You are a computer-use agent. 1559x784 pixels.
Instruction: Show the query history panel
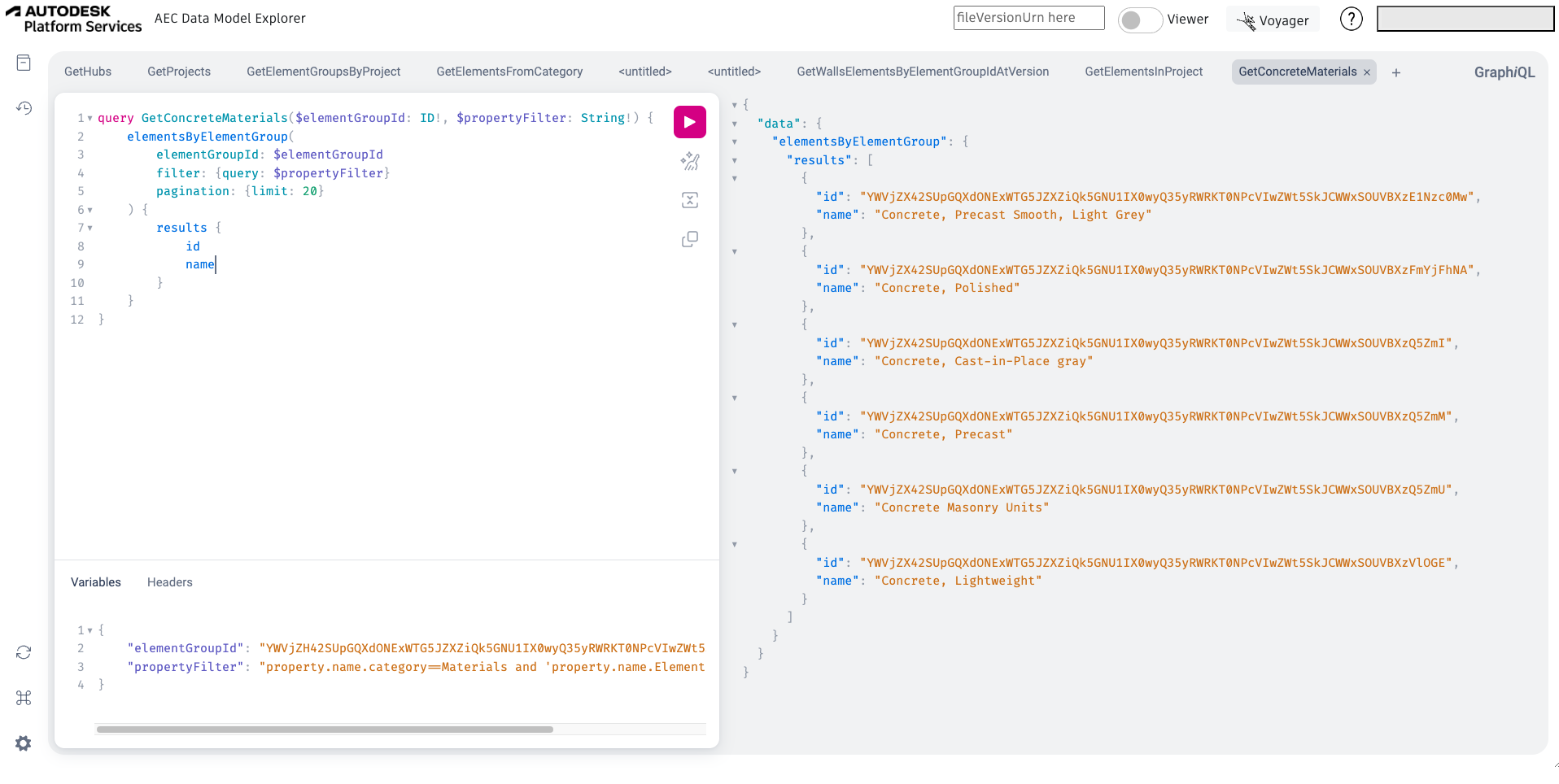pos(24,108)
